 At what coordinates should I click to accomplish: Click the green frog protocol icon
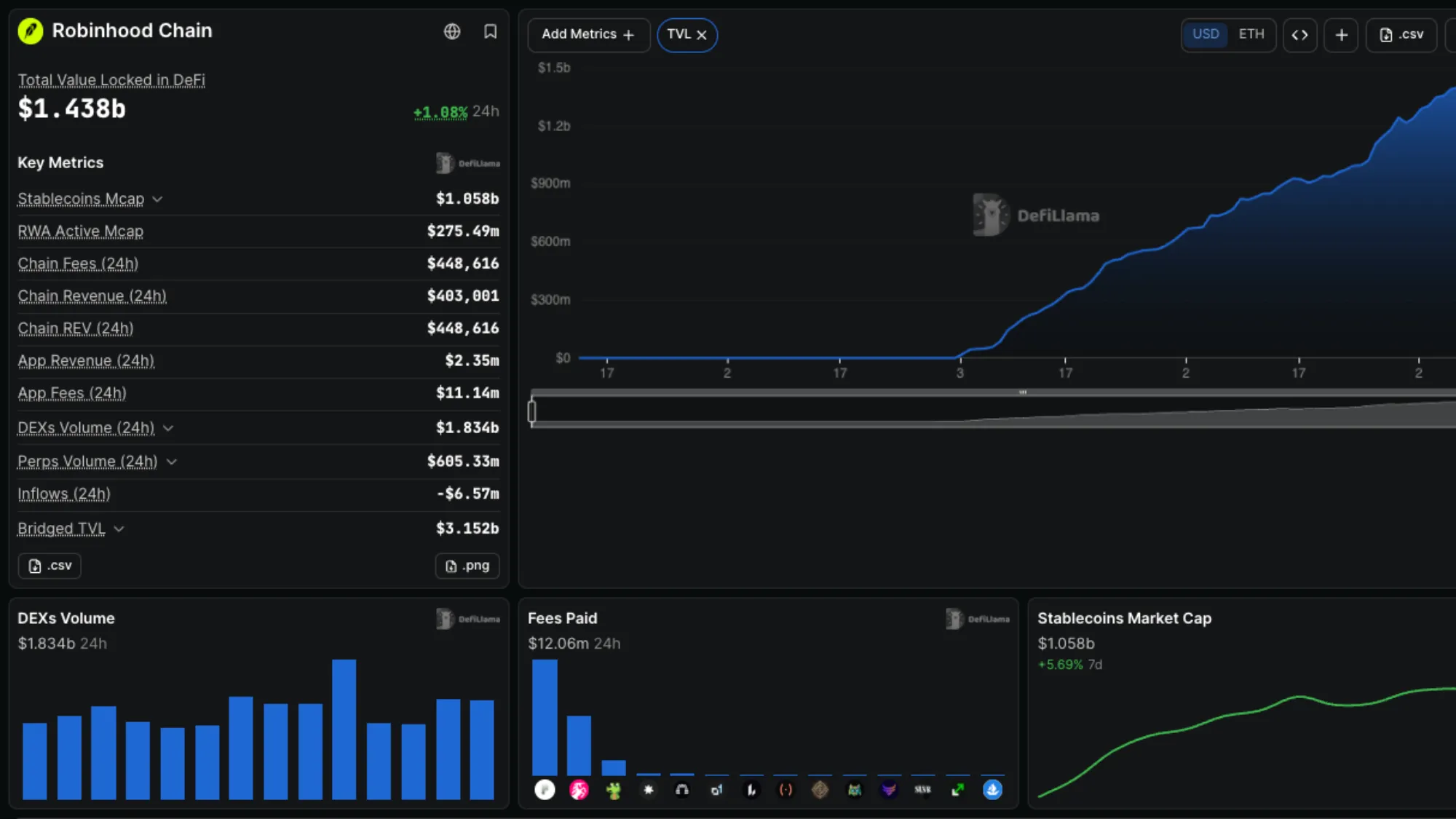pyautogui.click(x=614, y=790)
